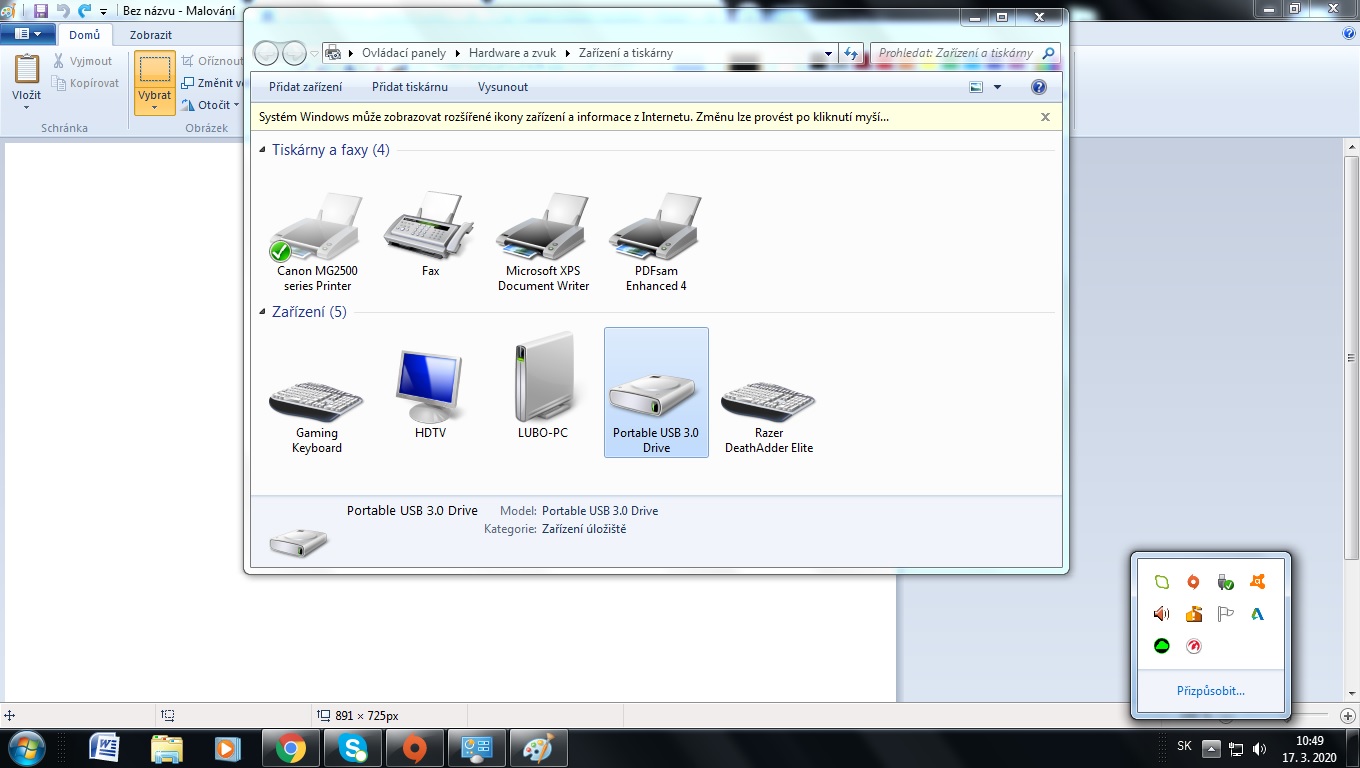
Task: Close the yellow information bar
Action: tap(1045, 117)
